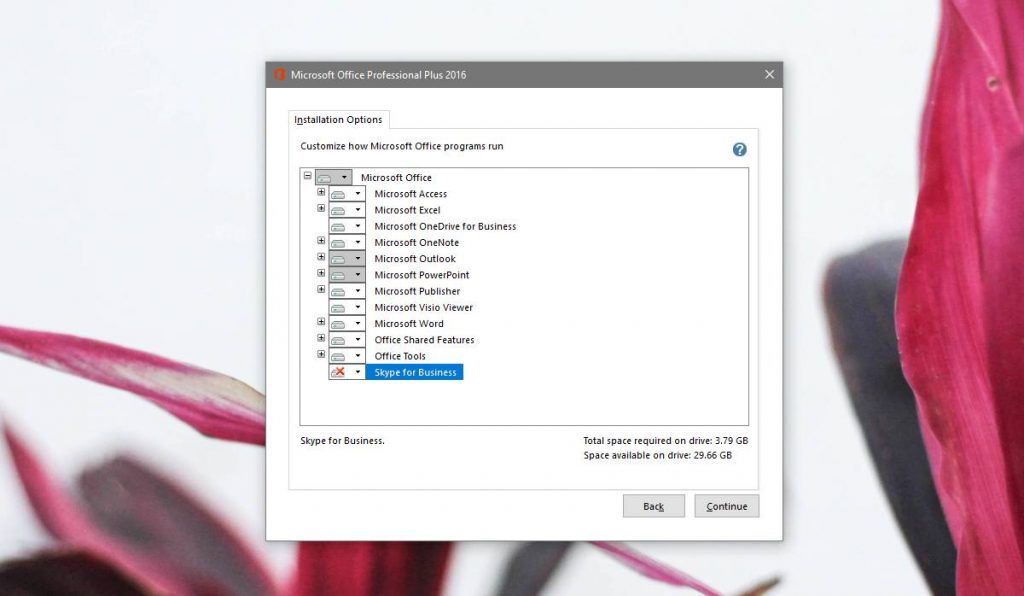1024x596 pixels.
Task: Click the blue help question mark icon
Action: [739, 149]
